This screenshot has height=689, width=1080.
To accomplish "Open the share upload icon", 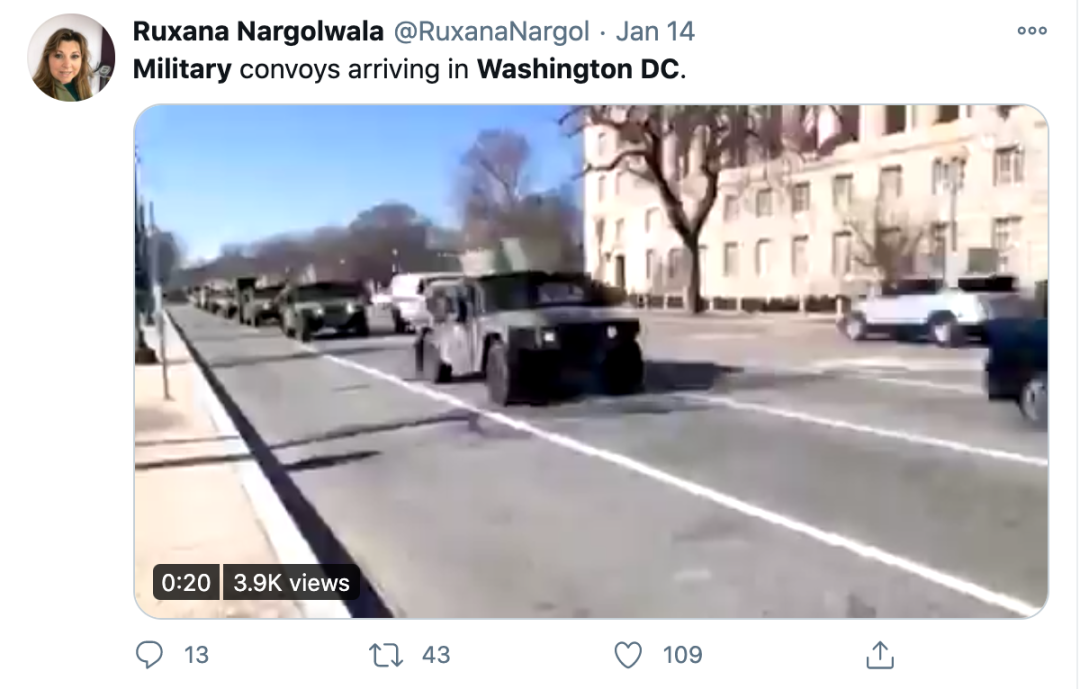I will pyautogui.click(x=880, y=655).
